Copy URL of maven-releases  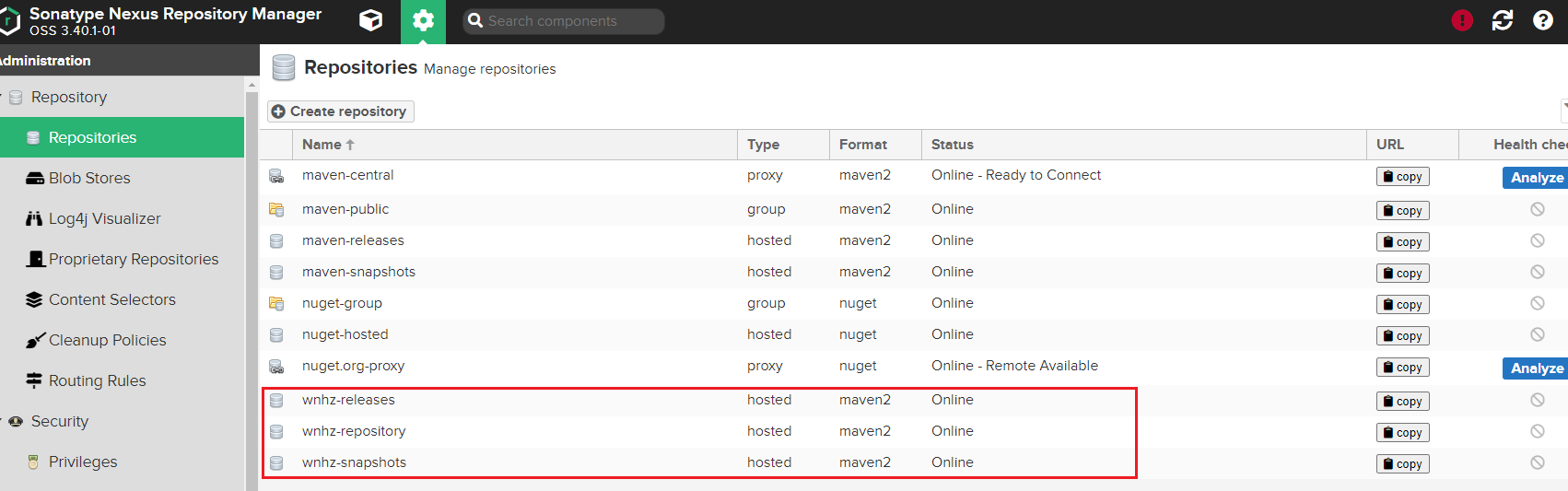click(1402, 242)
